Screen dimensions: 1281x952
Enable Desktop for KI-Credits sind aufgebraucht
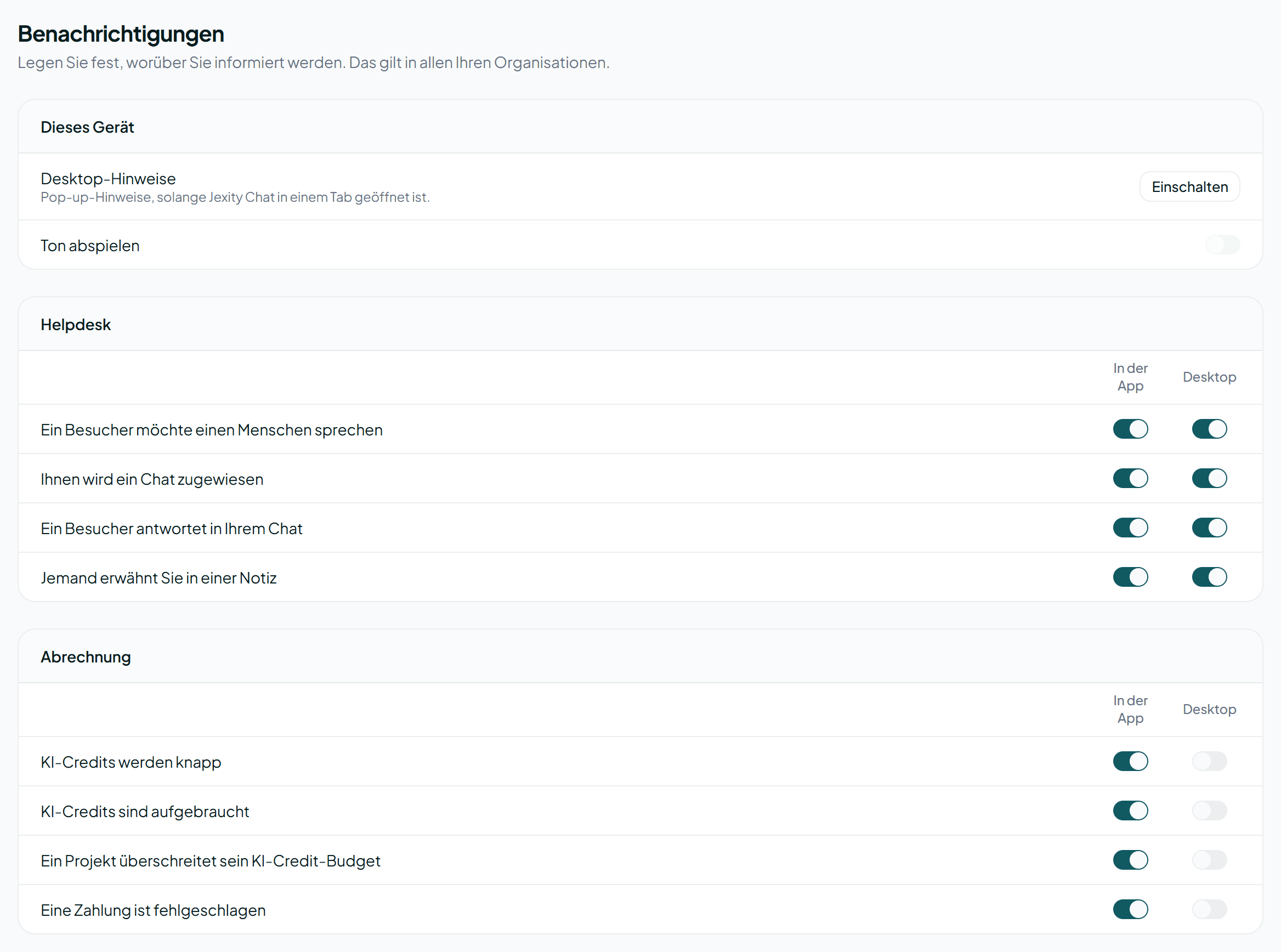click(1209, 812)
